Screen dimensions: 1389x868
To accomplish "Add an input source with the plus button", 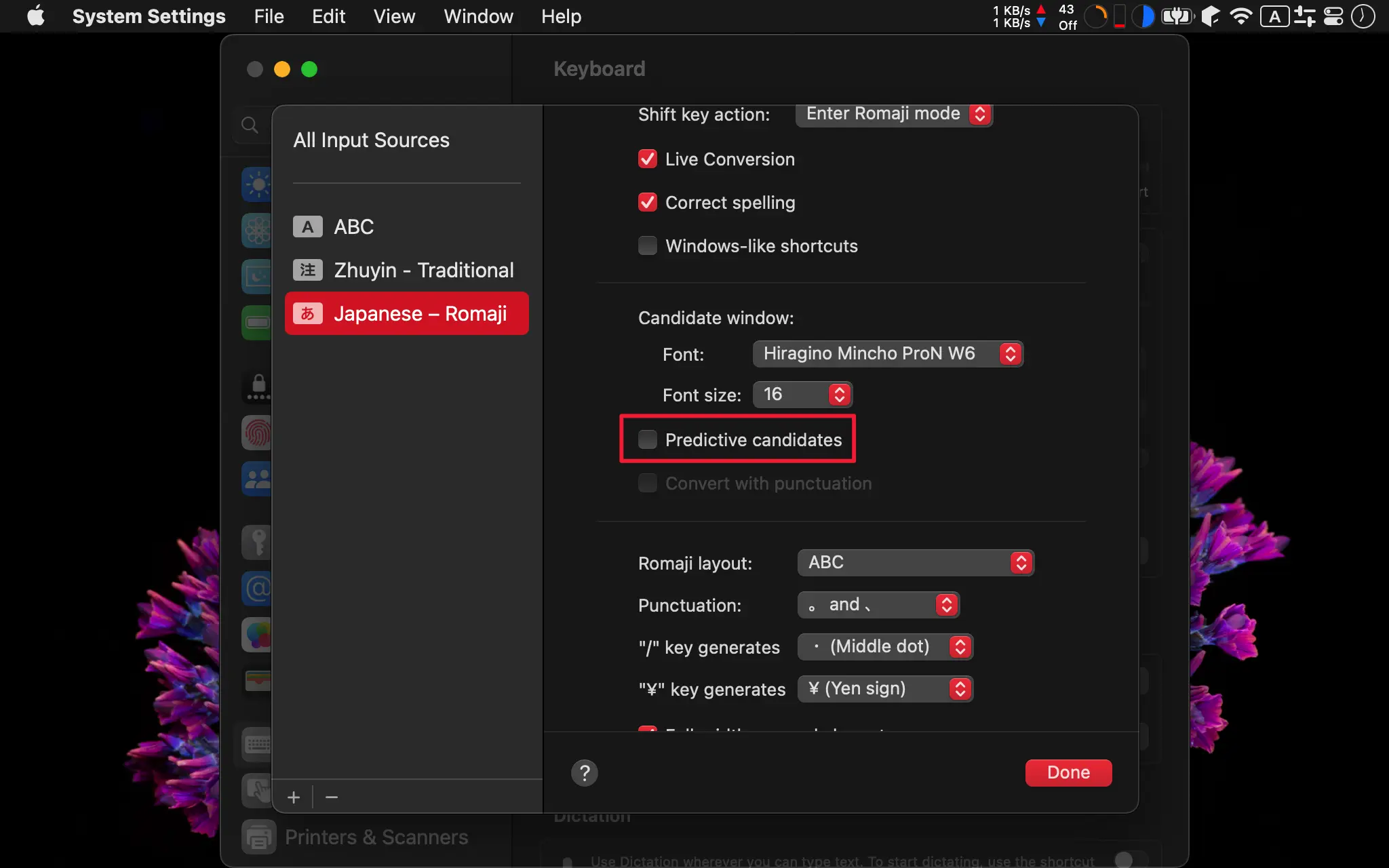I will [293, 797].
